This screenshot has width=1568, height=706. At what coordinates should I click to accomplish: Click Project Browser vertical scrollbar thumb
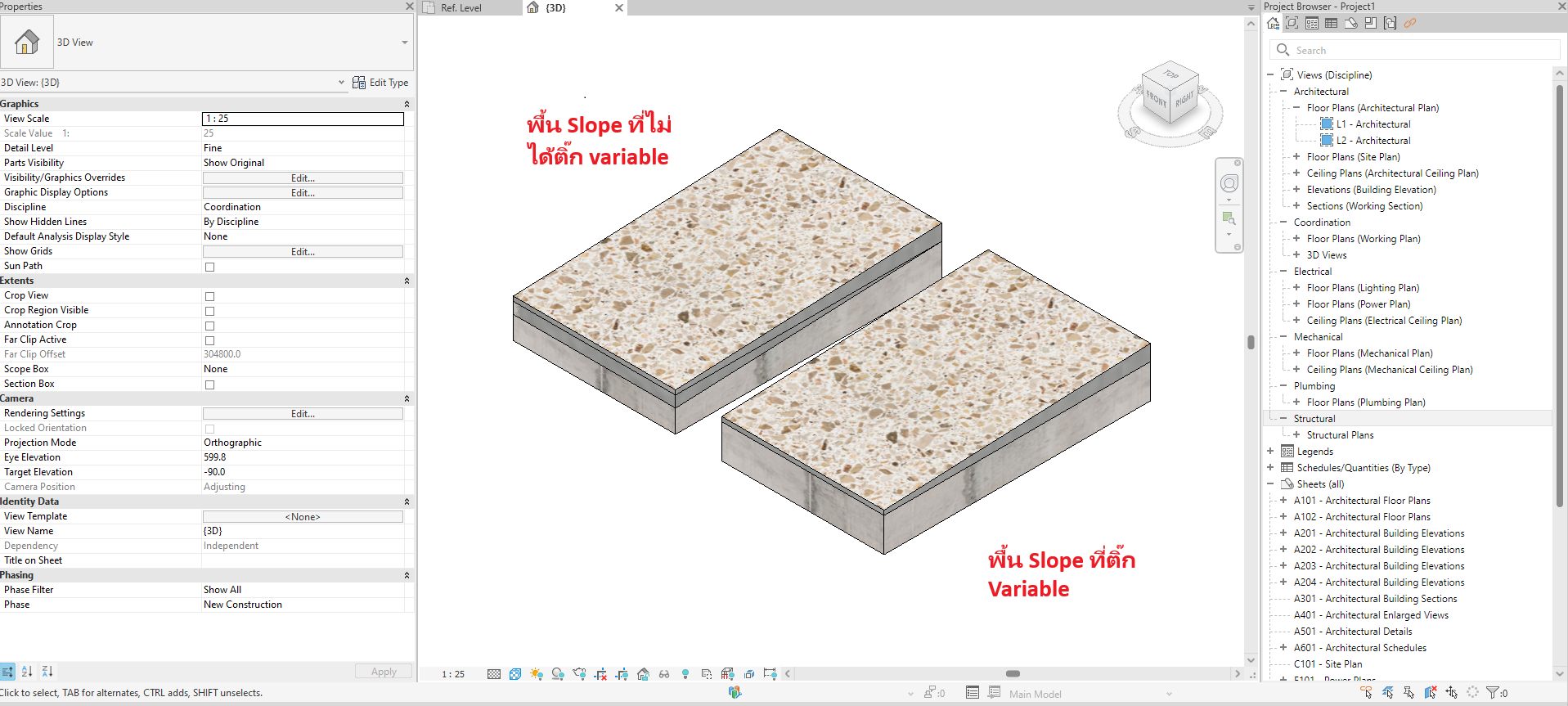tap(1559, 295)
